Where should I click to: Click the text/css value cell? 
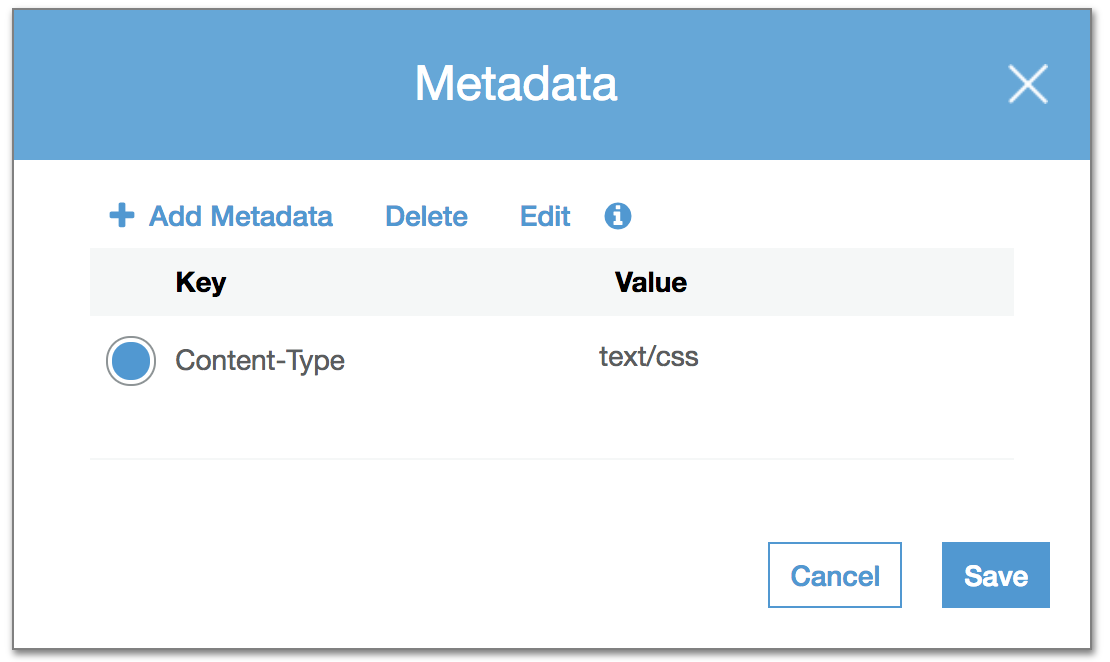click(x=649, y=357)
